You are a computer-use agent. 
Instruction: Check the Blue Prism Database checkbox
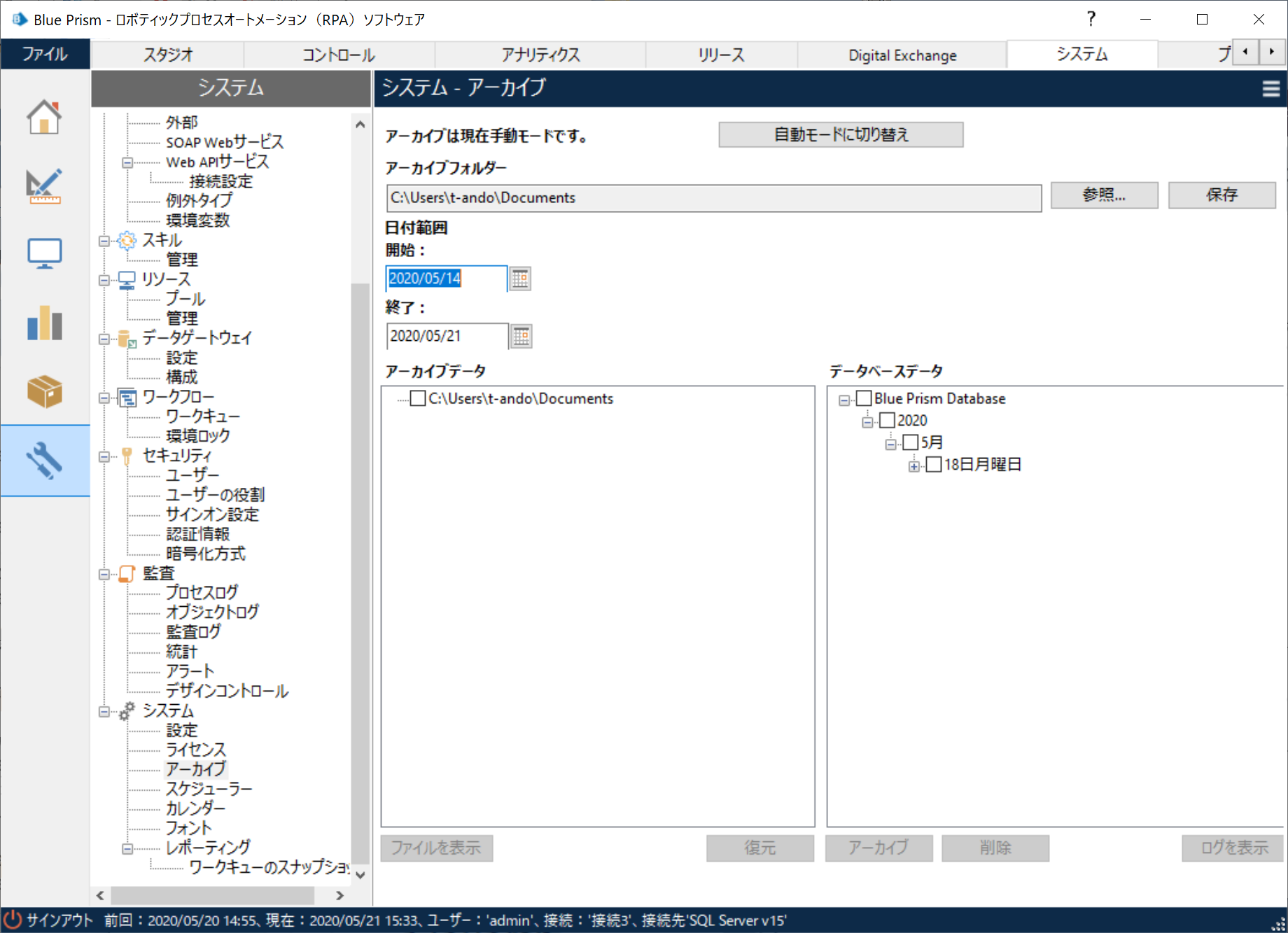coord(864,398)
